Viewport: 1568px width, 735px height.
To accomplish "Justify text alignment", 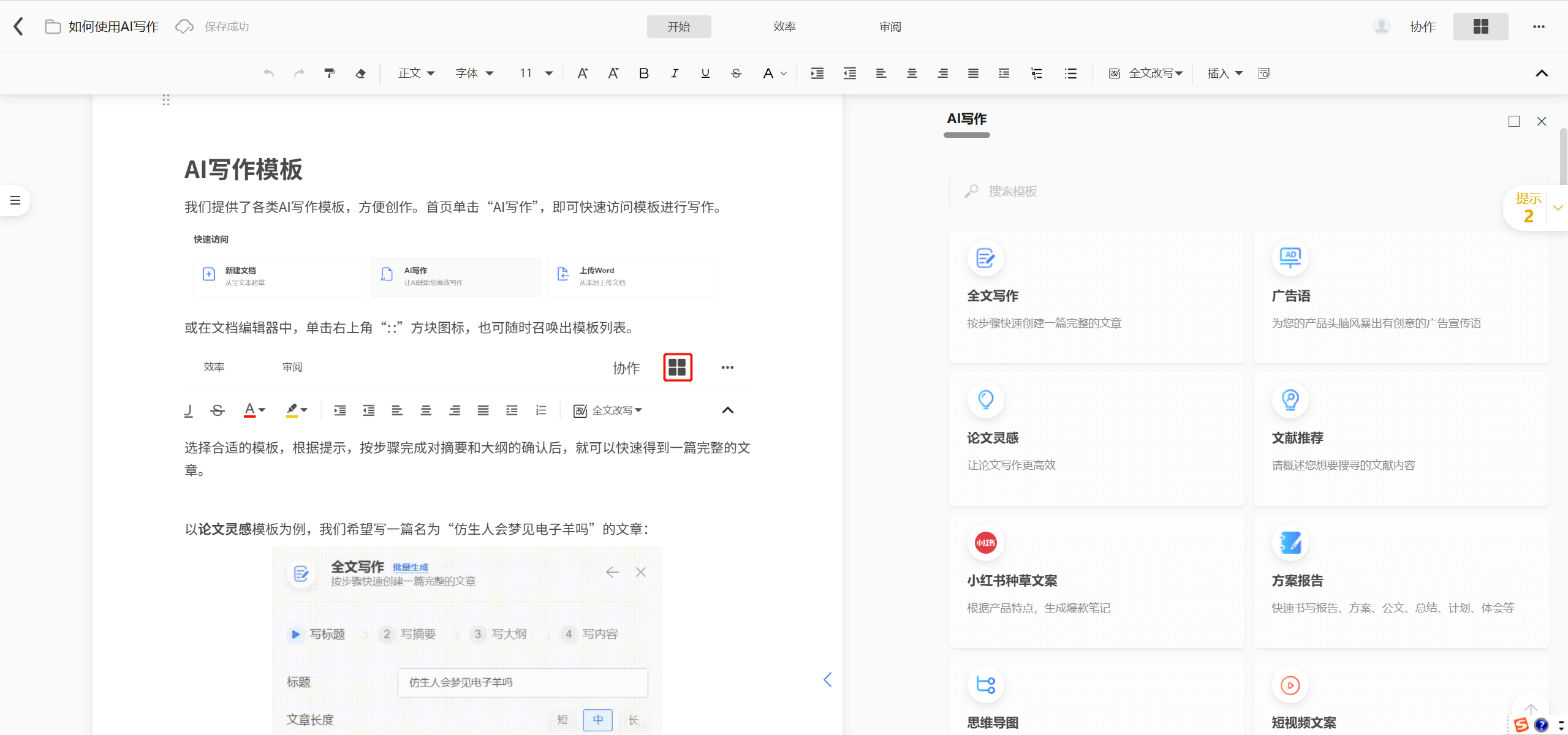I will pyautogui.click(x=973, y=73).
